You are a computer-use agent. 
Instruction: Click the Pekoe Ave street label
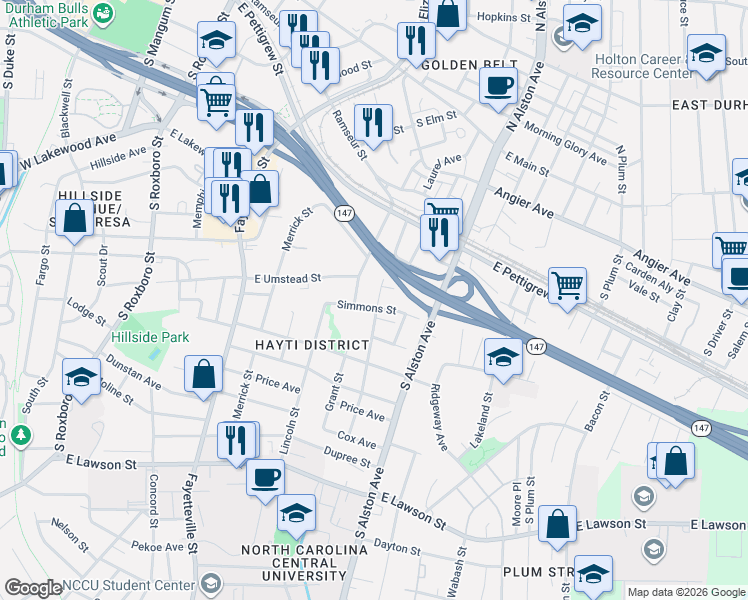click(x=157, y=547)
